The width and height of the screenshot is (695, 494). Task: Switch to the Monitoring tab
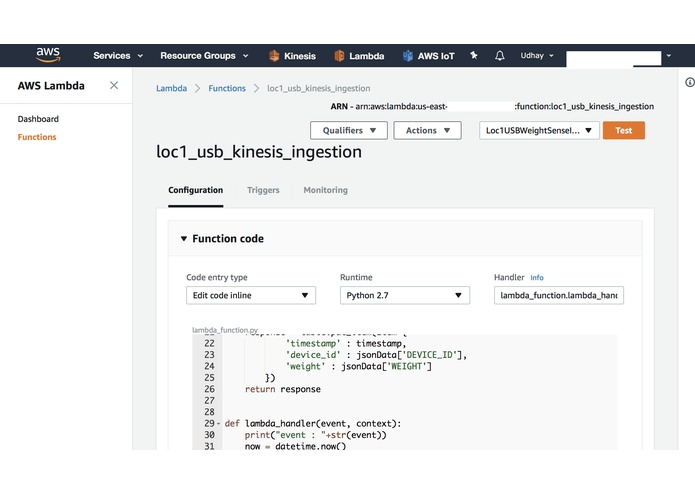click(325, 190)
